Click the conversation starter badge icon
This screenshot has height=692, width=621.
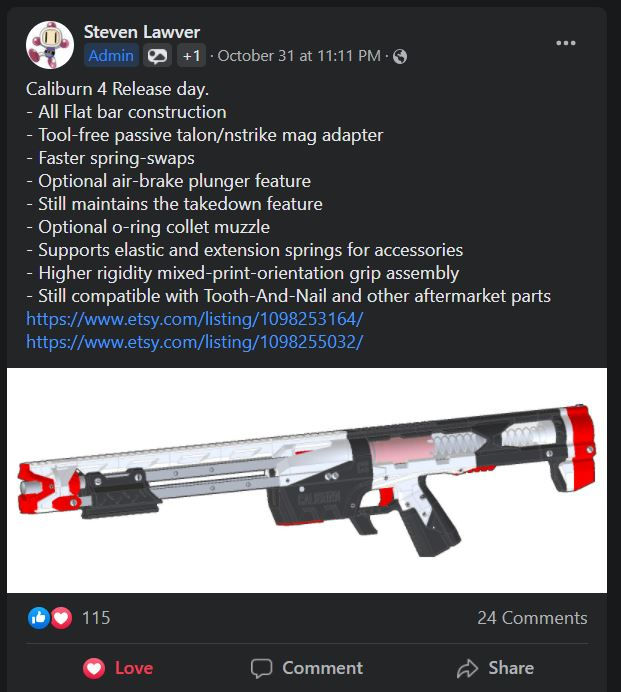tap(157, 56)
